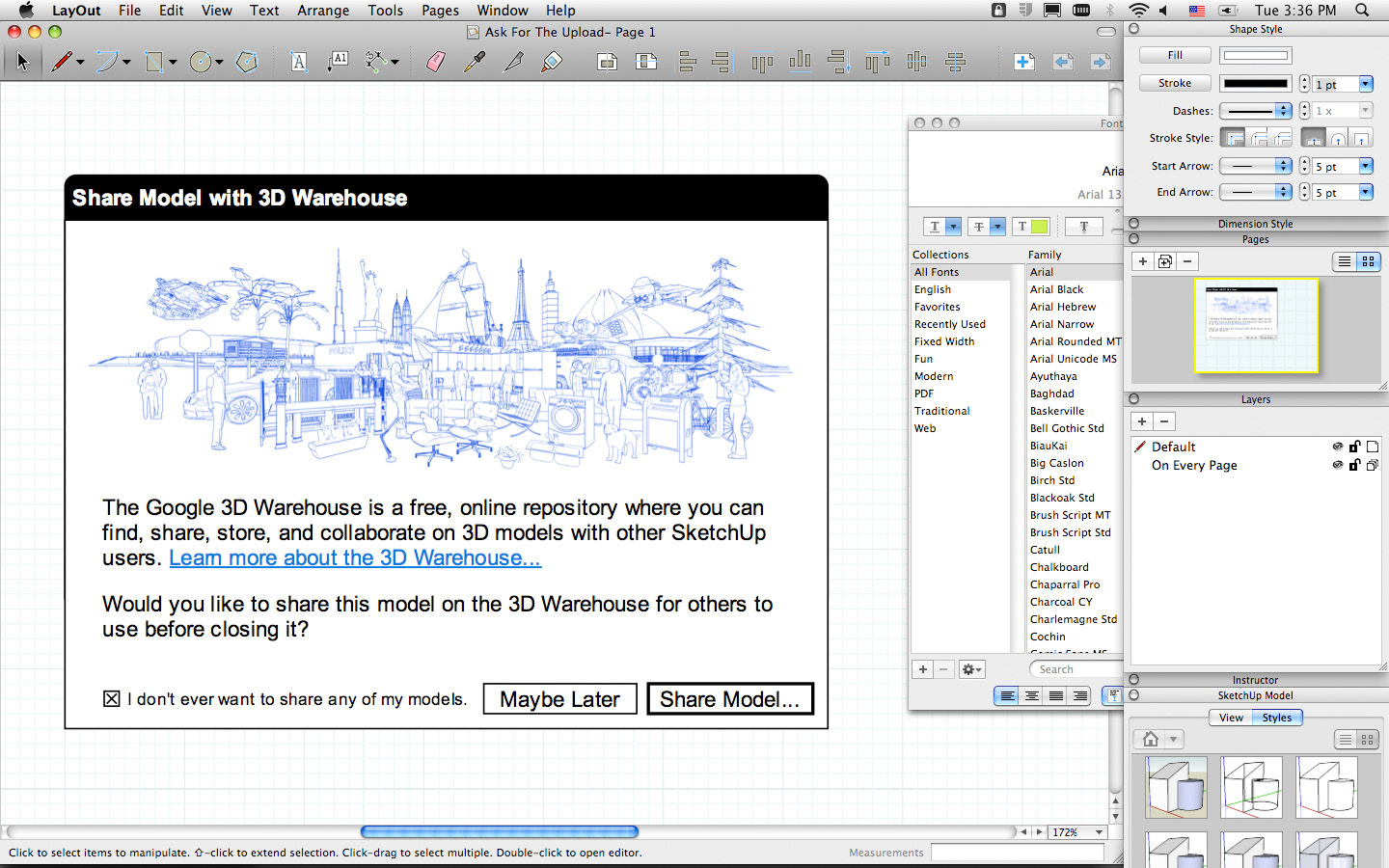Click the first page-view toolbar icon
1389x868 pixels.
(x=608, y=62)
